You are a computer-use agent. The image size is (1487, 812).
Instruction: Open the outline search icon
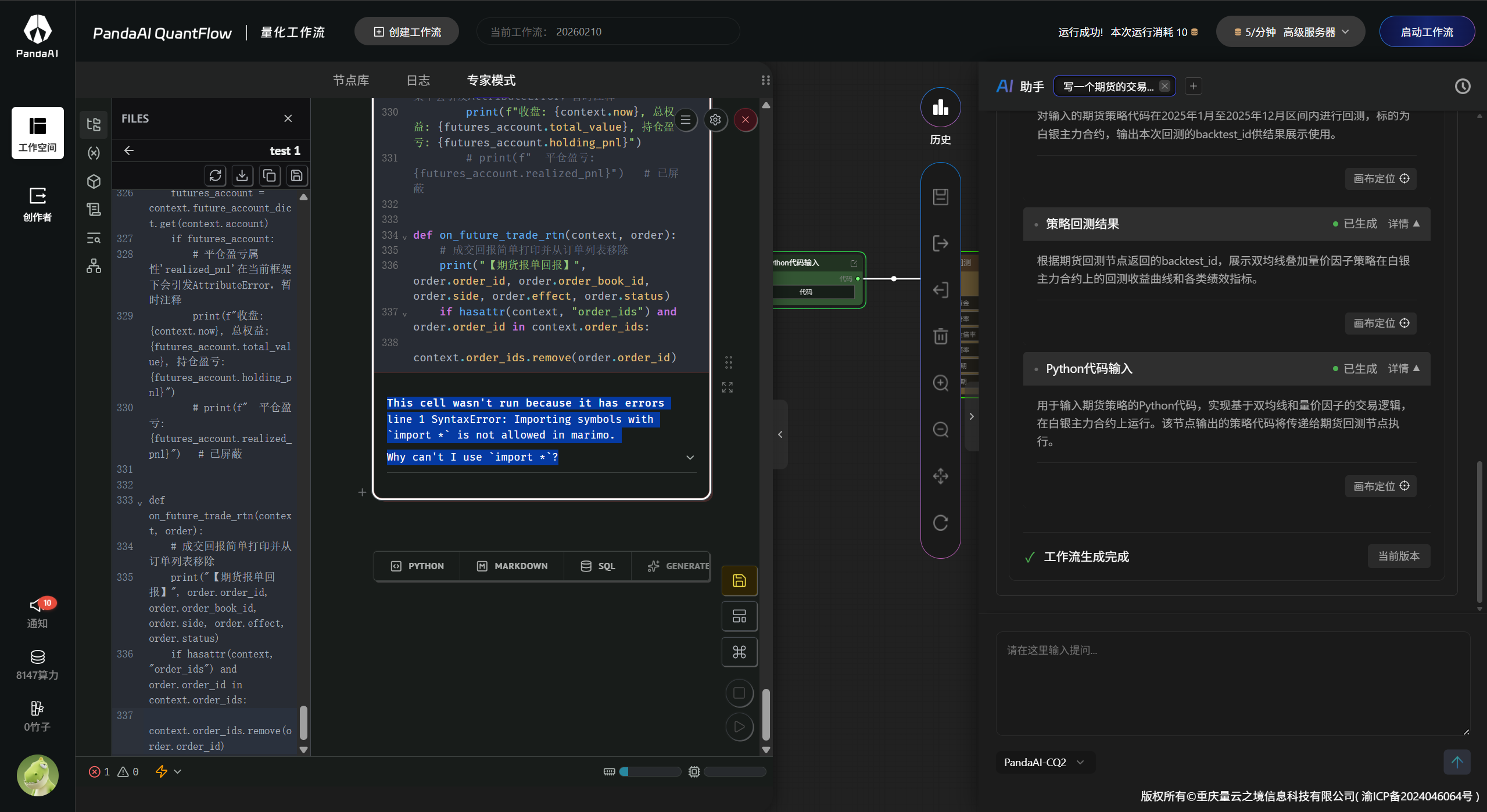(94, 238)
